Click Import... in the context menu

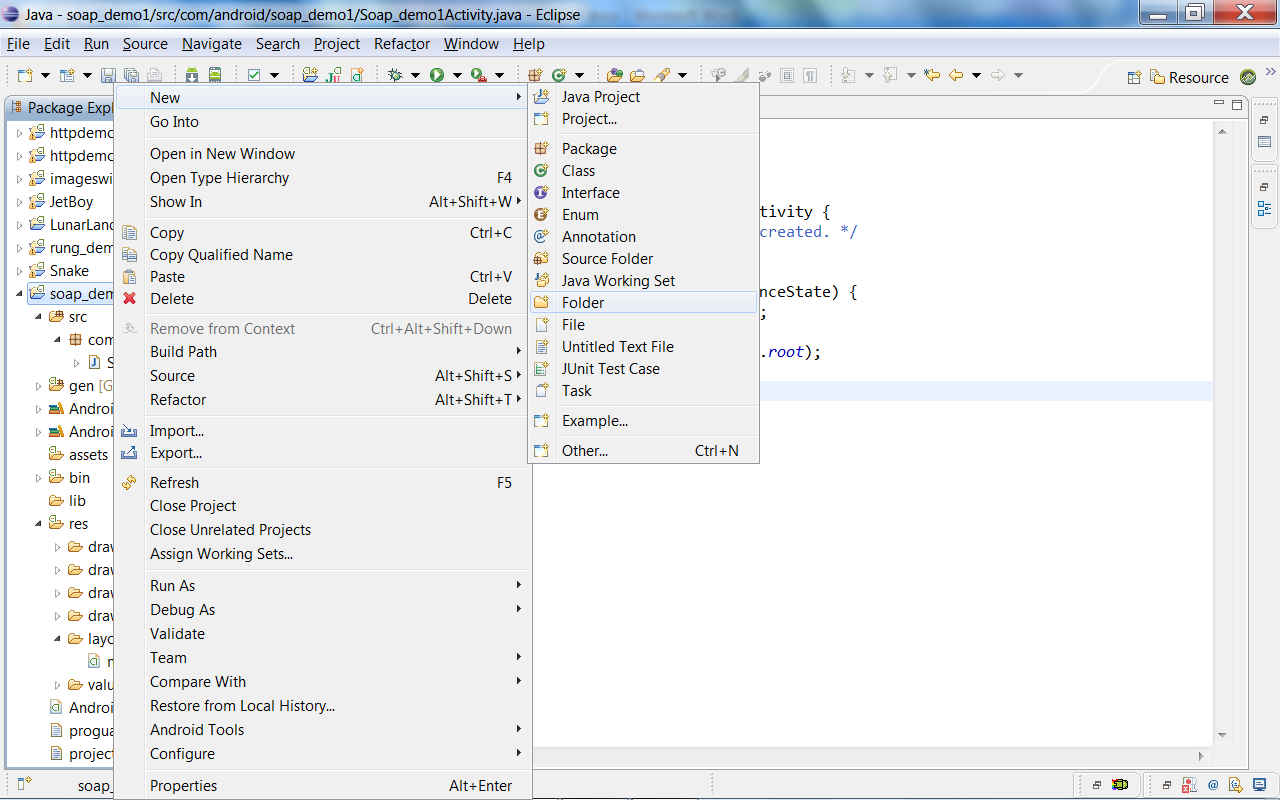point(322,431)
